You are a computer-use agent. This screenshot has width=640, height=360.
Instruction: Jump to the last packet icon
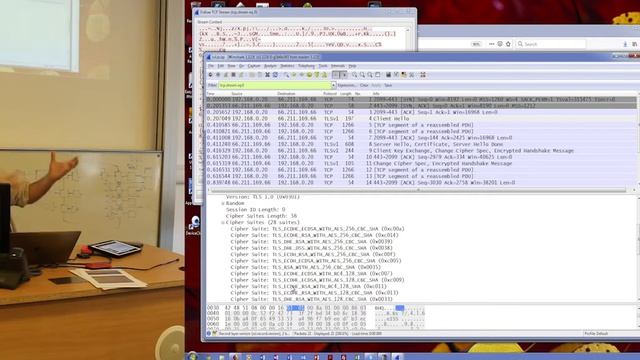click(324, 75)
